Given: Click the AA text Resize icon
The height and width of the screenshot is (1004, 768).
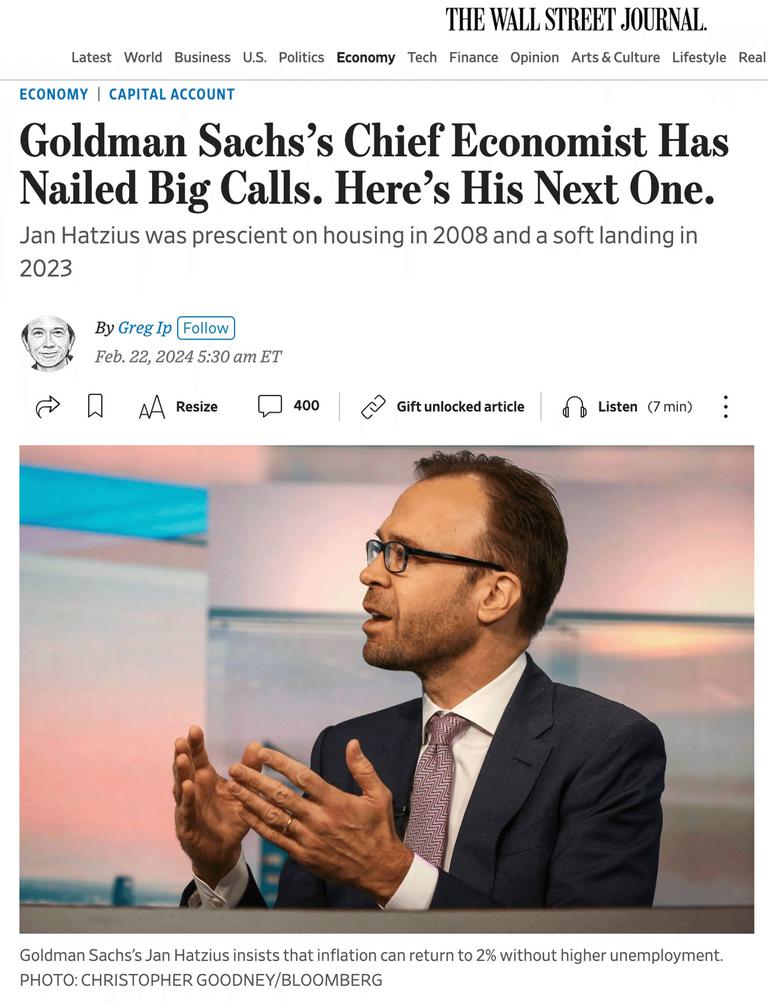Looking at the screenshot, I should pos(152,407).
